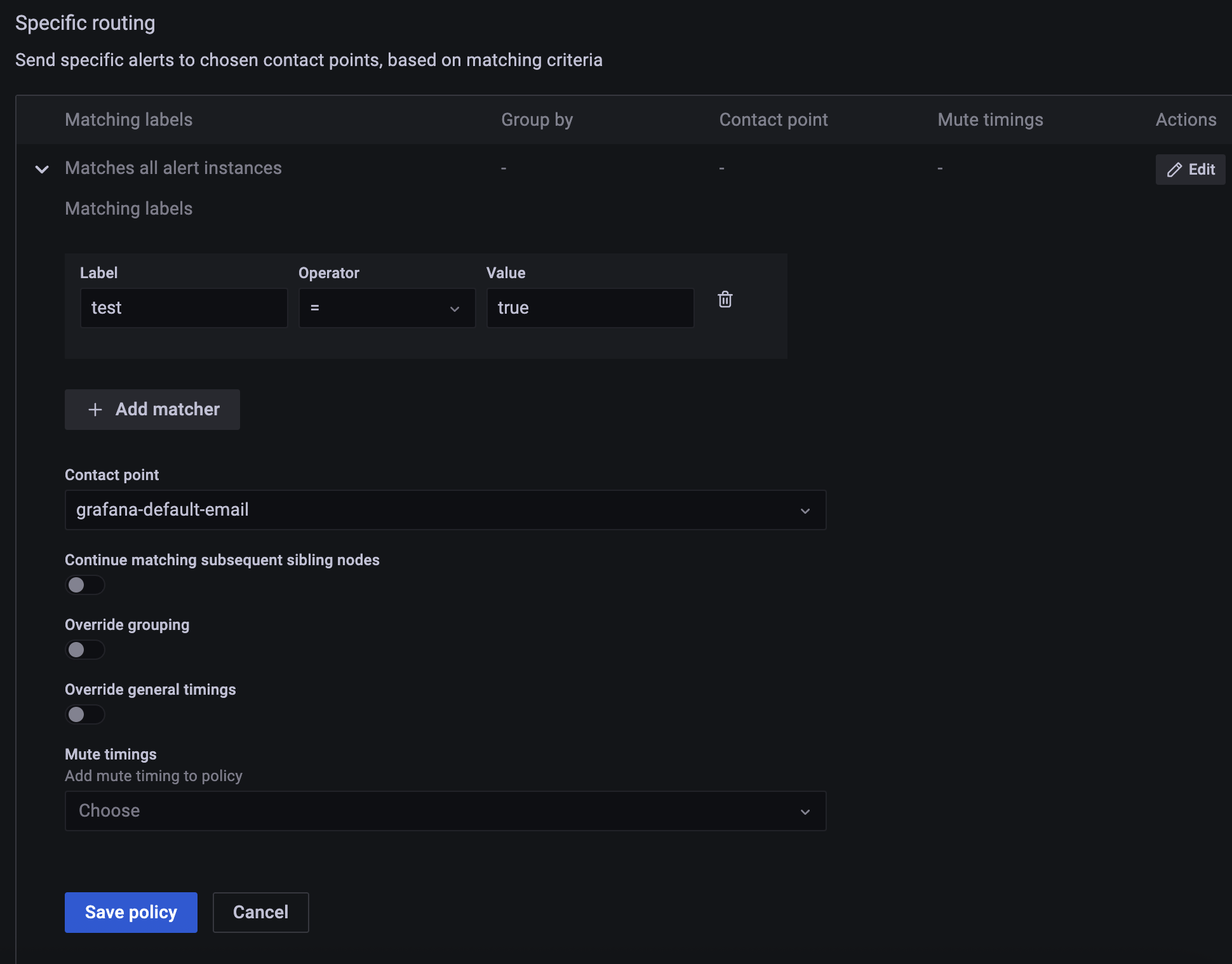
Task: Click the trash icon to delete matcher
Action: tap(725, 299)
